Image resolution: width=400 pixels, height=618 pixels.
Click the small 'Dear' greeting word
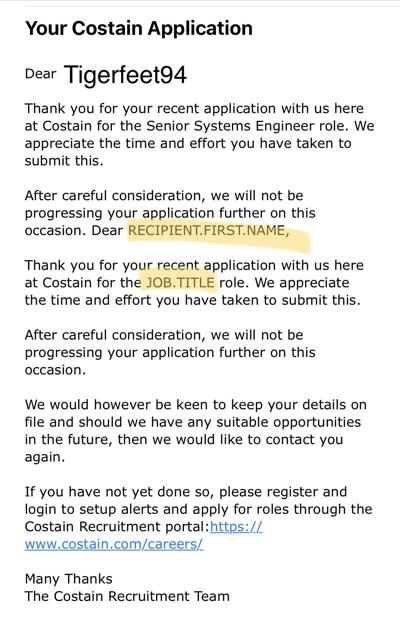point(41,74)
